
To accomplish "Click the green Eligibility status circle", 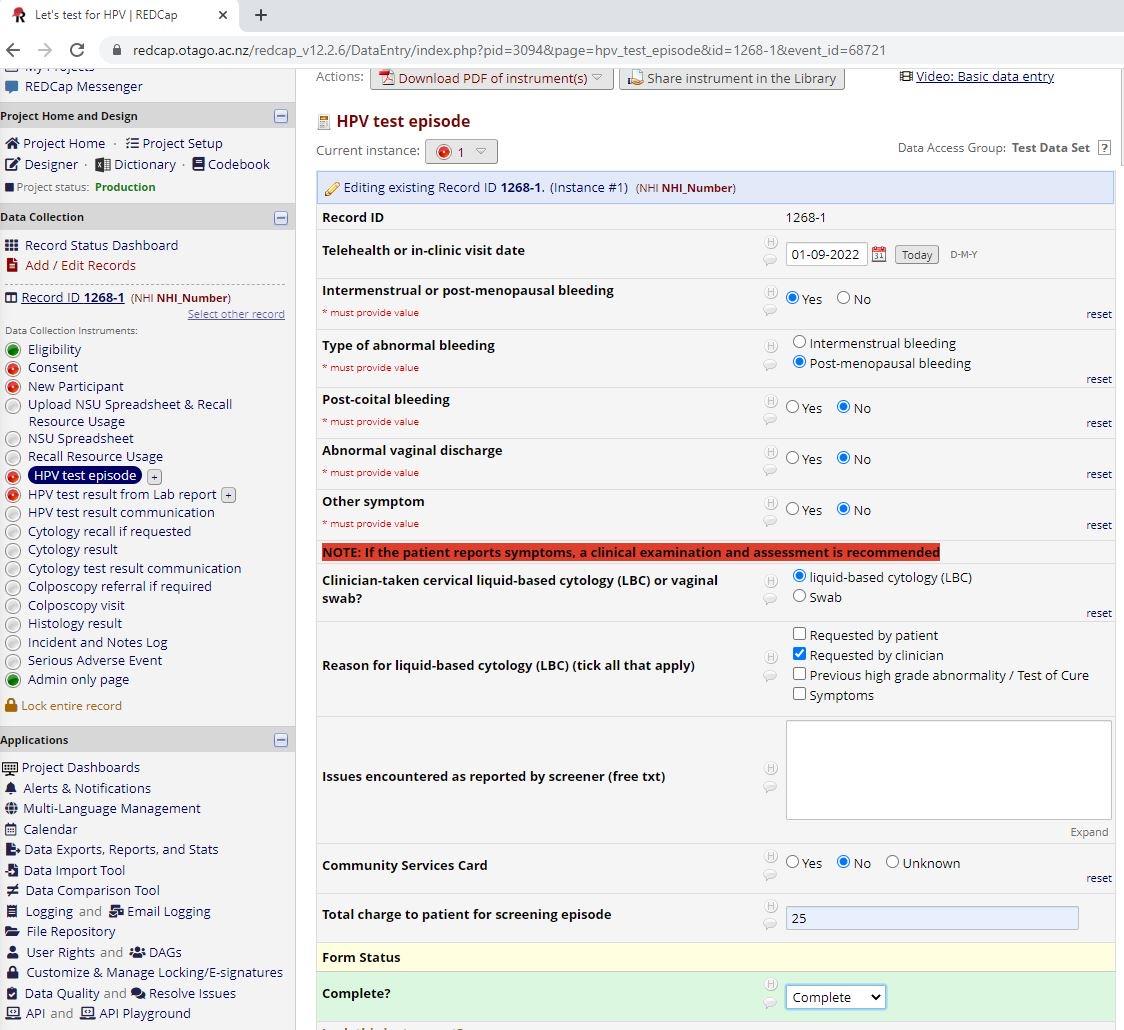I will click(13, 350).
